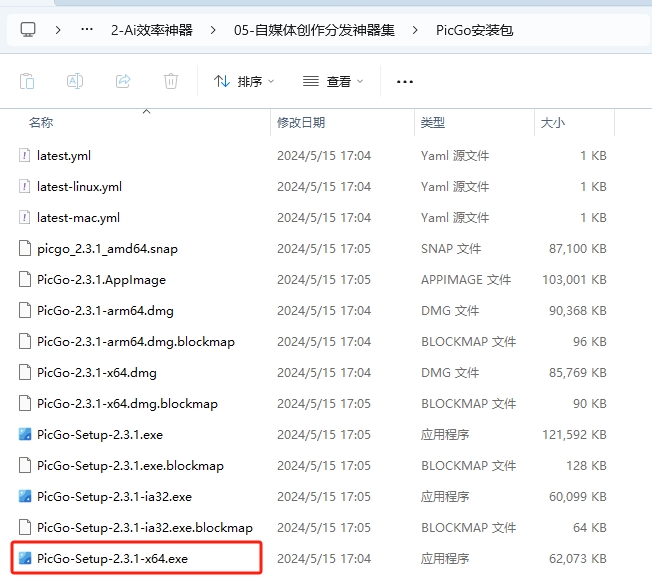Select the PicGo-2.3.1-arm64.dmg file icon
This screenshot has width=652, height=581.
pyautogui.click(x=25, y=310)
